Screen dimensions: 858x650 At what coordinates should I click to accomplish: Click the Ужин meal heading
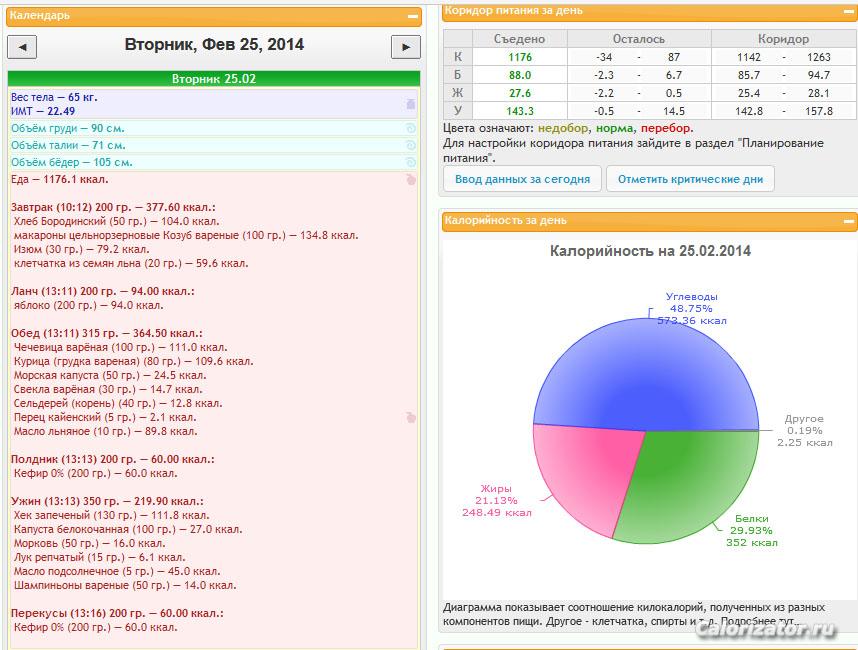[x=107, y=500]
